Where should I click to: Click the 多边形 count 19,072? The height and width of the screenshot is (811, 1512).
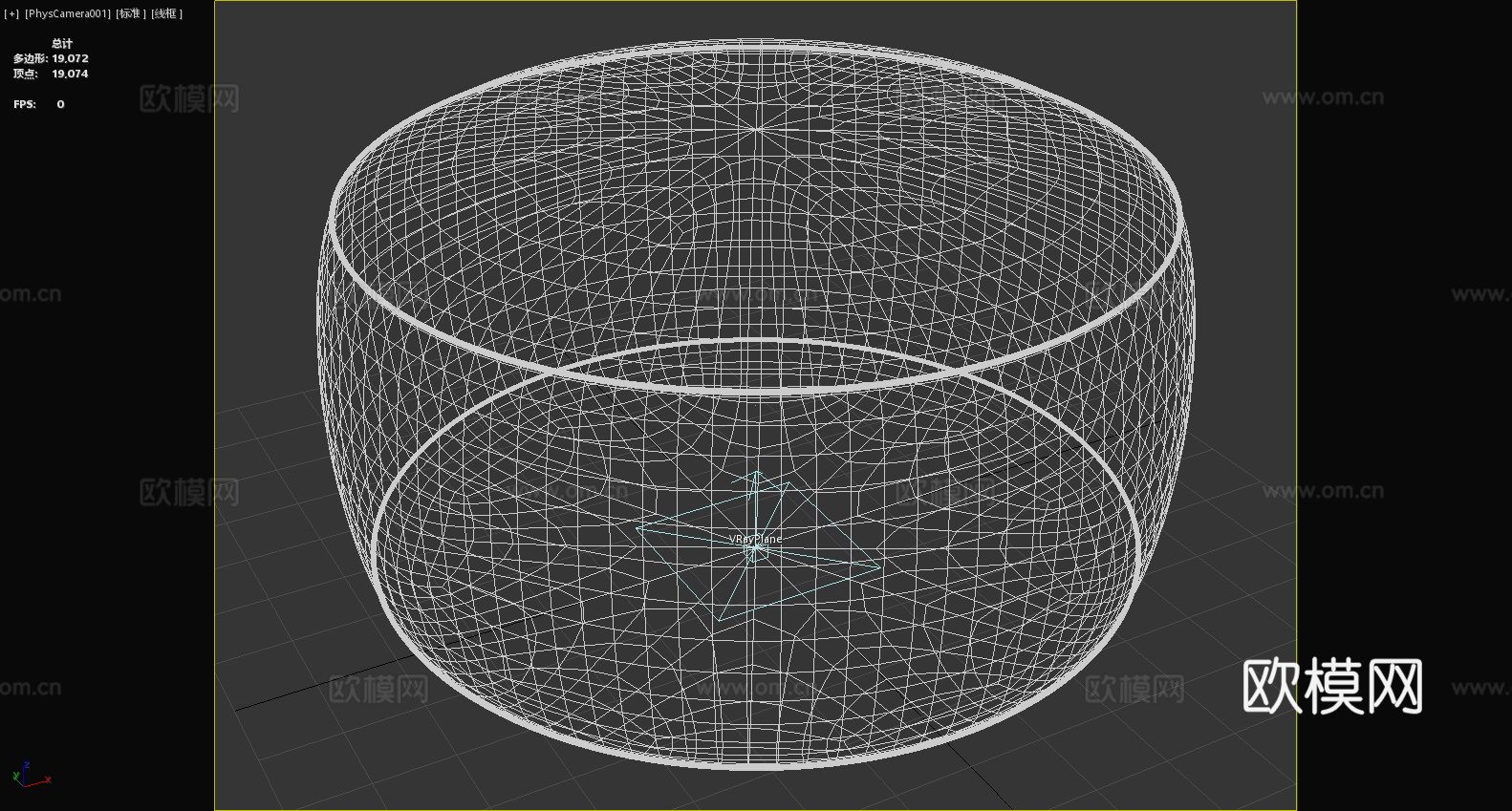tap(70, 58)
